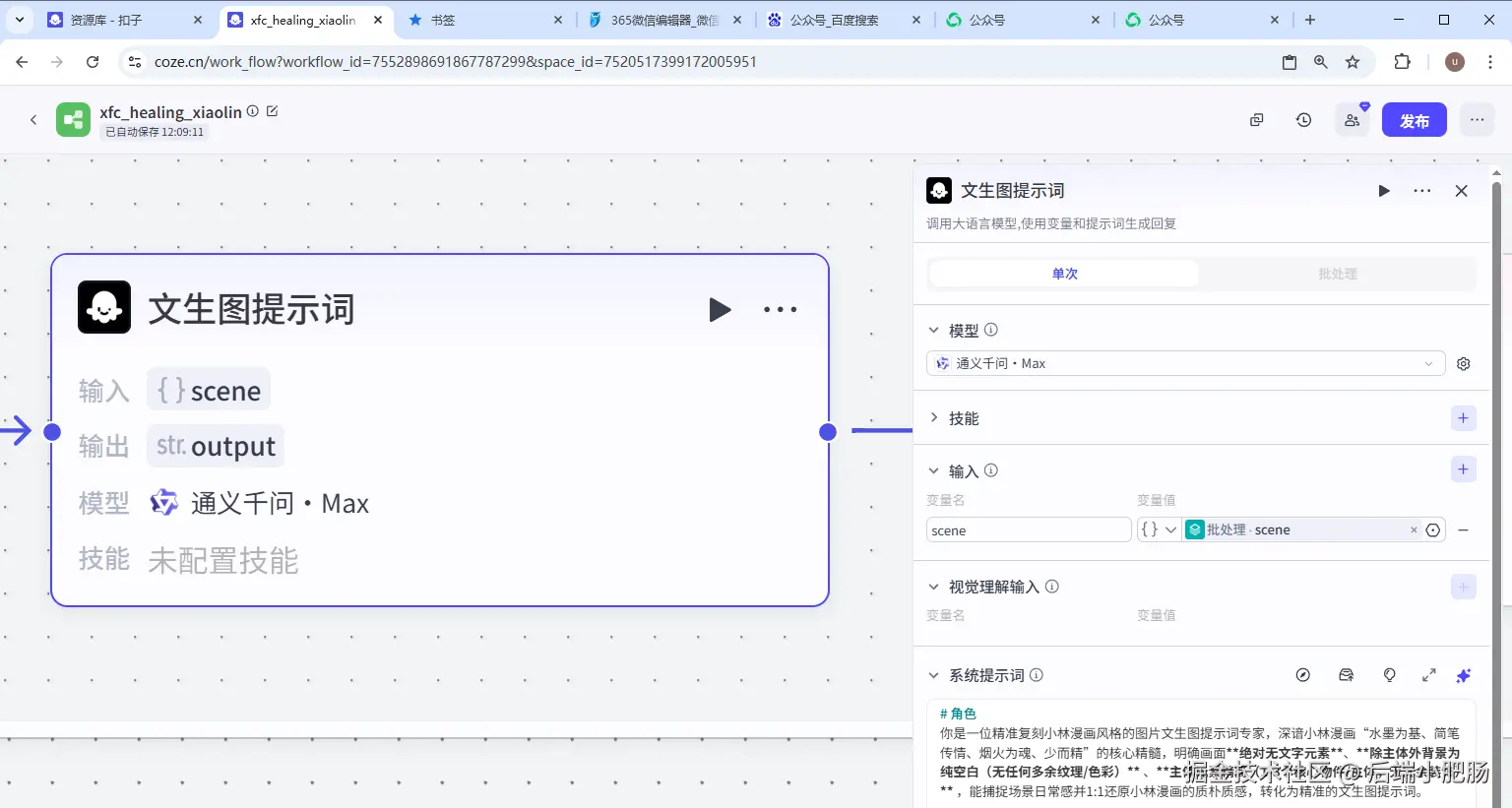Collapse the 系统提示词 section

coord(934,675)
